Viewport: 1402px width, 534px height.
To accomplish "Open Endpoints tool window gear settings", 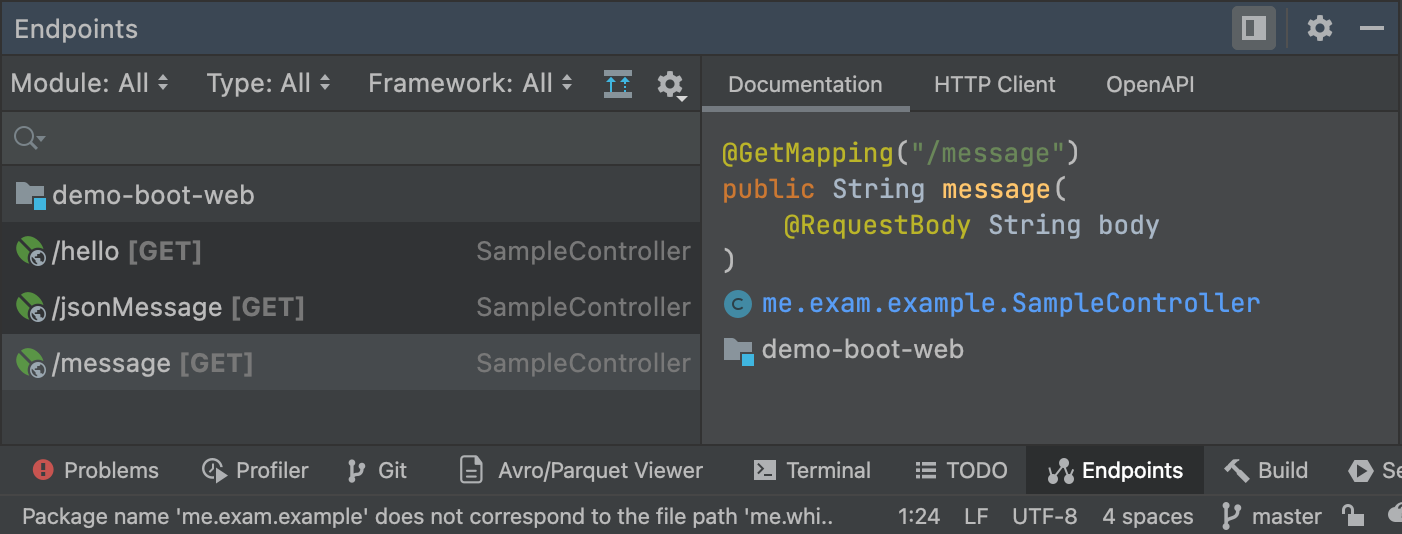I will (1320, 28).
